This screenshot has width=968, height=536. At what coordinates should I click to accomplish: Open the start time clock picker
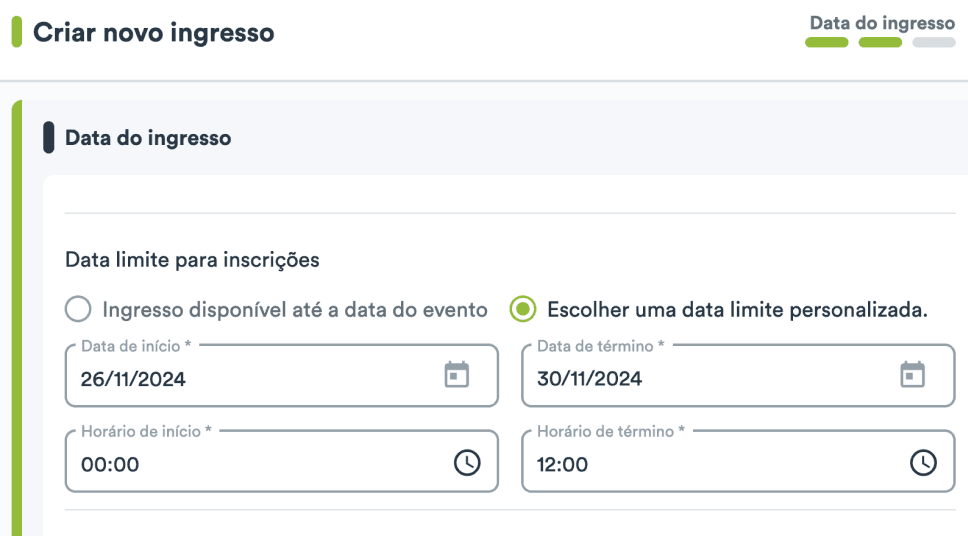click(467, 462)
